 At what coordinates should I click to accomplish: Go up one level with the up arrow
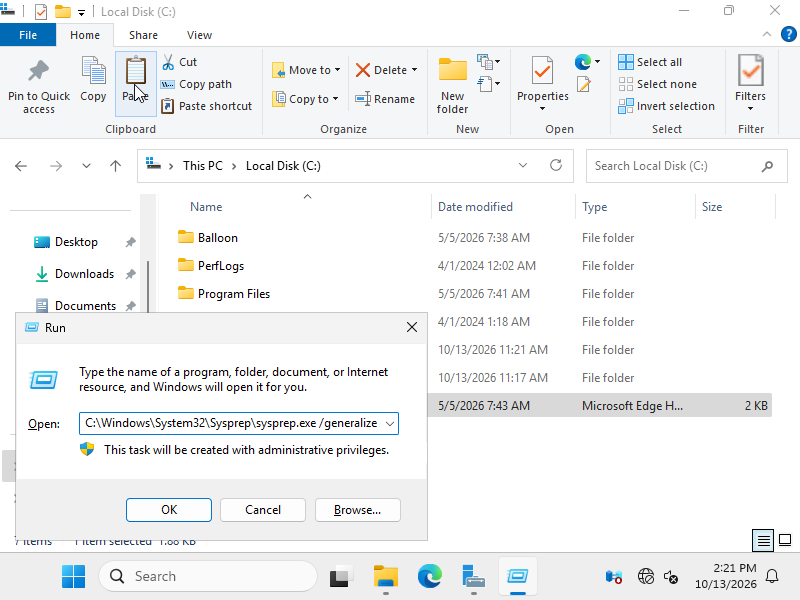click(x=115, y=166)
